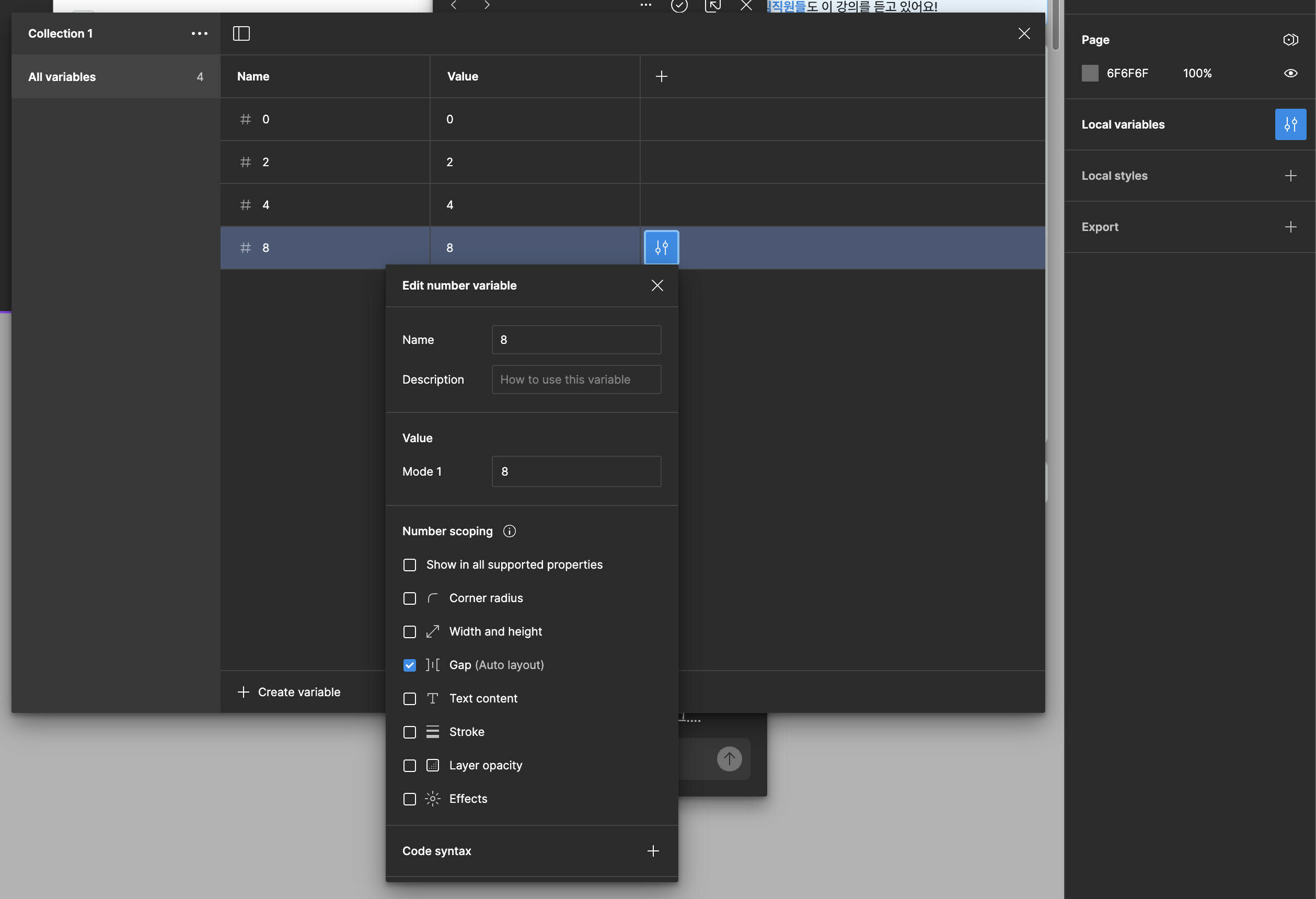Screen dimensions: 1316x899
Task: Click the Description input field
Action: pos(576,379)
